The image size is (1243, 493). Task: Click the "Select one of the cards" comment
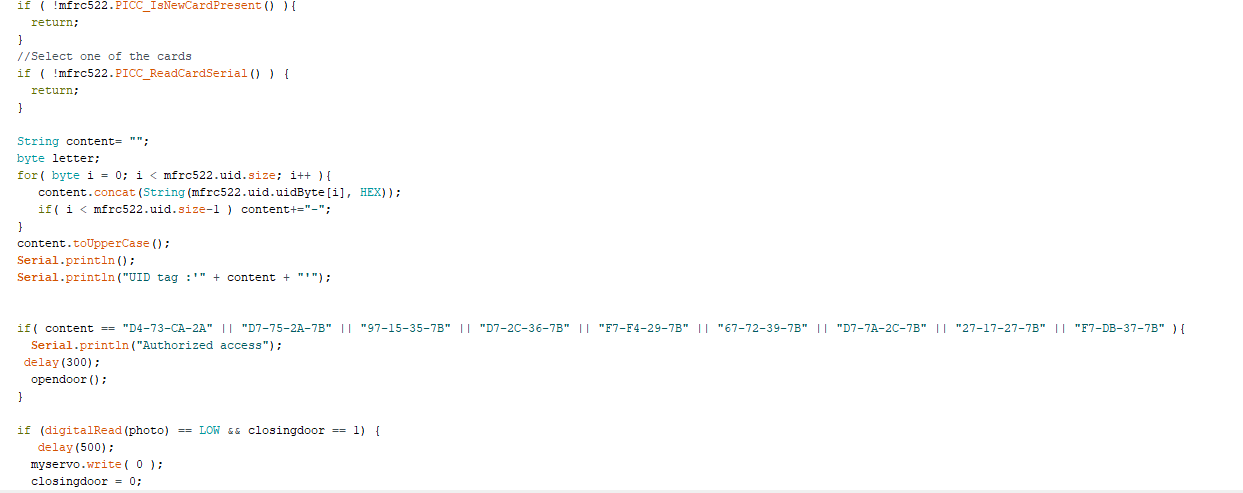tap(104, 56)
